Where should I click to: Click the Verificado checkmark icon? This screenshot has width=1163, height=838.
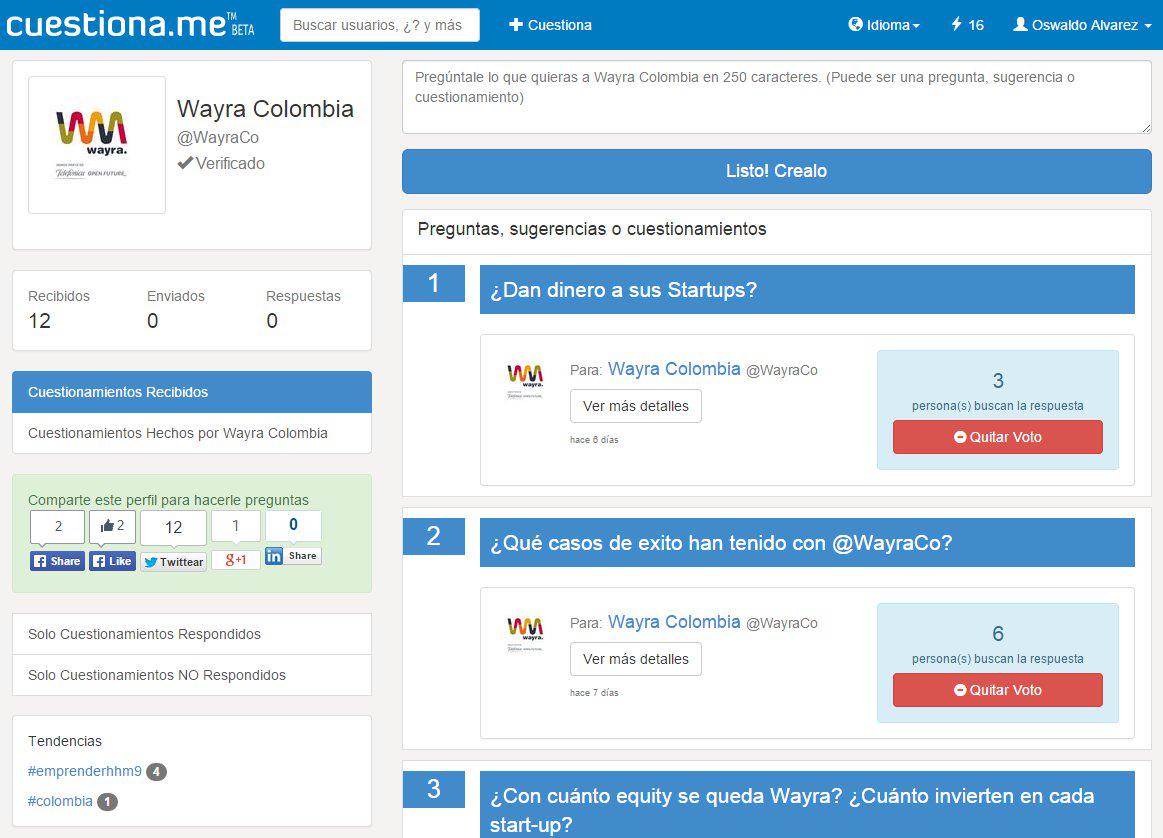point(185,162)
